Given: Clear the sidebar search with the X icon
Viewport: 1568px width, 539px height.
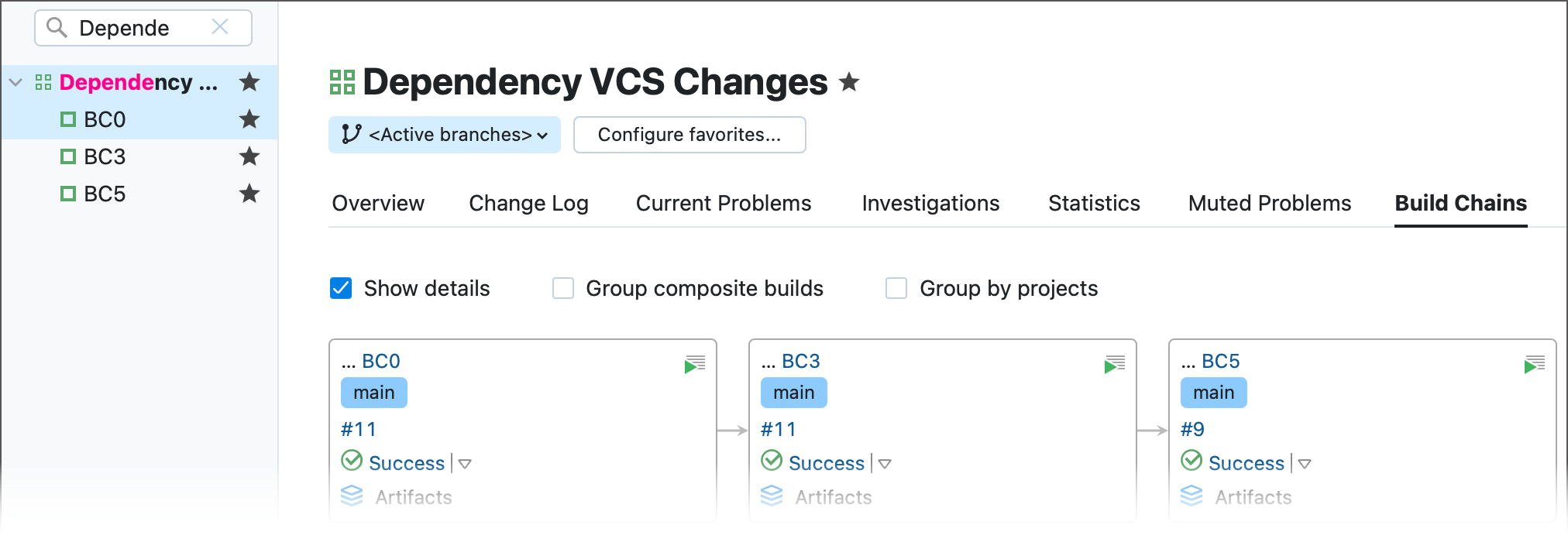Looking at the screenshot, I should click(x=220, y=27).
